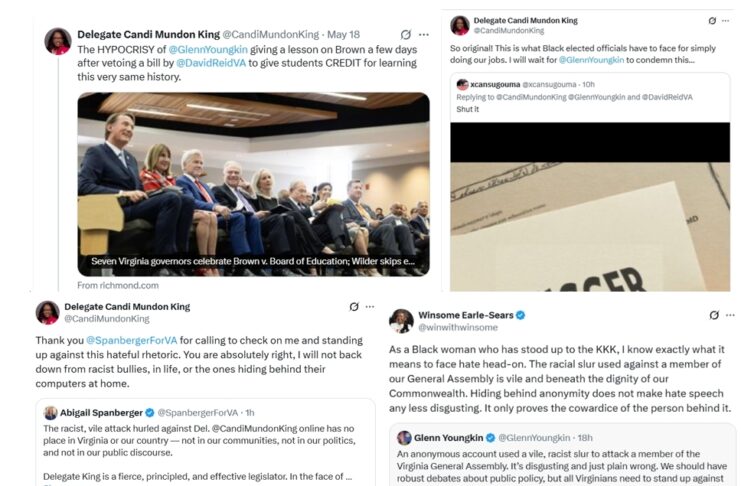Open more options on the 'Thank you' tweet
The height and width of the screenshot is (486, 741).
click(x=370, y=307)
